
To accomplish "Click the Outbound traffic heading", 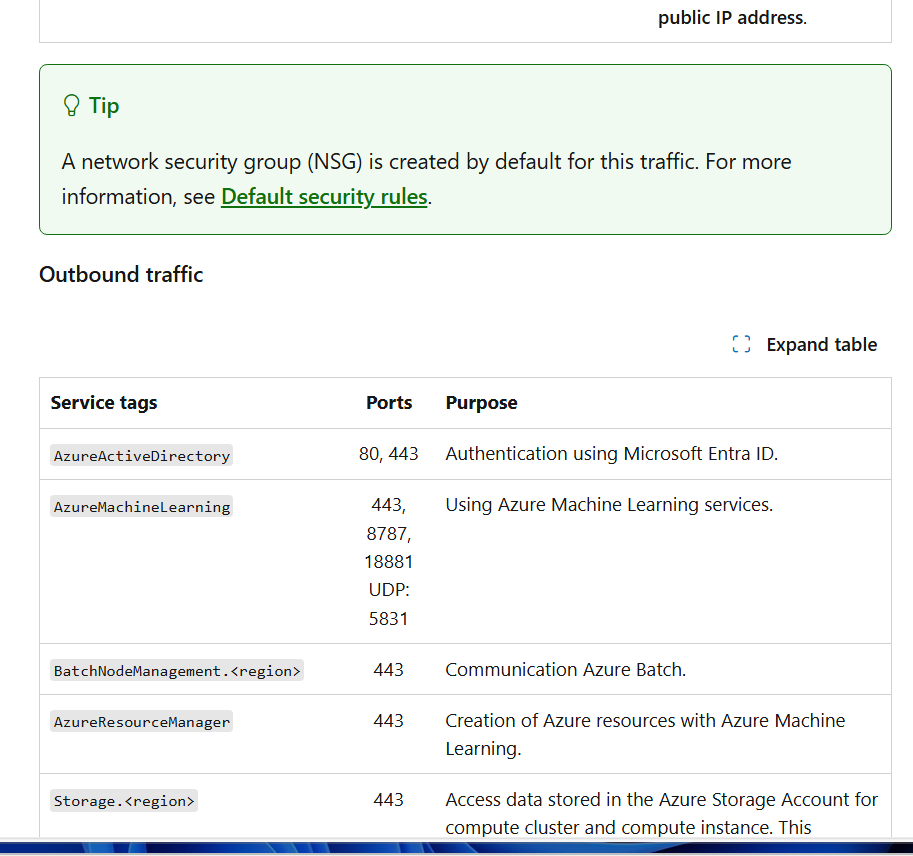I will click(x=121, y=274).
